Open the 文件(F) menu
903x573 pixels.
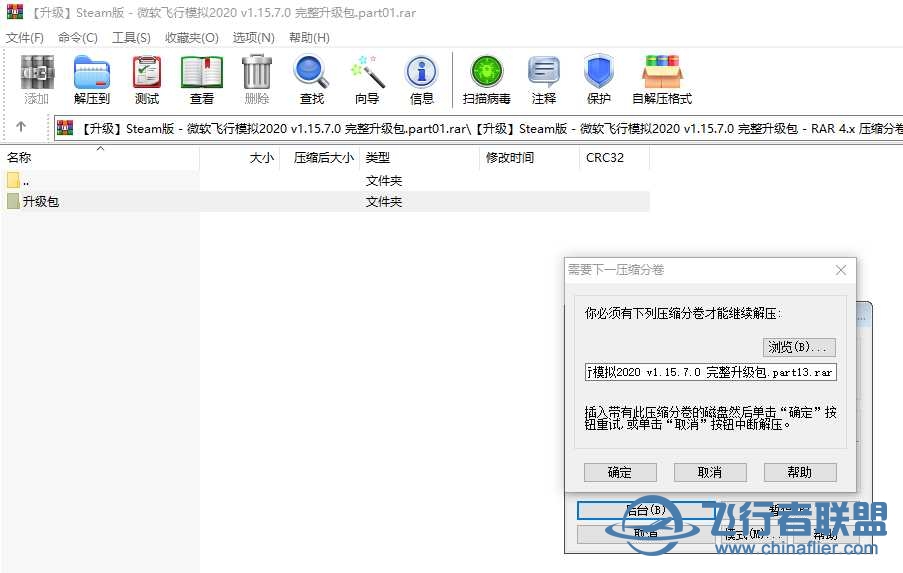click(x=25, y=37)
